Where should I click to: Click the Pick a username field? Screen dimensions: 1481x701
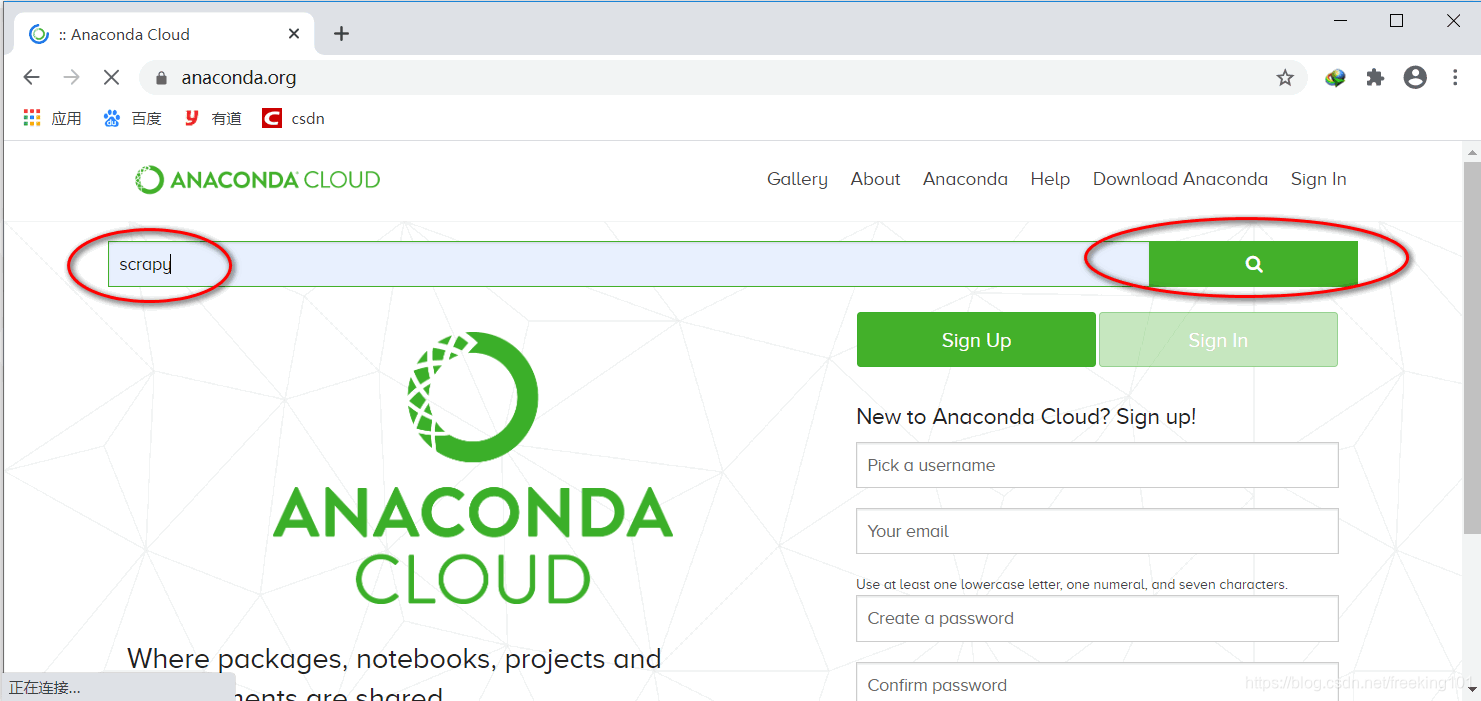[1097, 465]
